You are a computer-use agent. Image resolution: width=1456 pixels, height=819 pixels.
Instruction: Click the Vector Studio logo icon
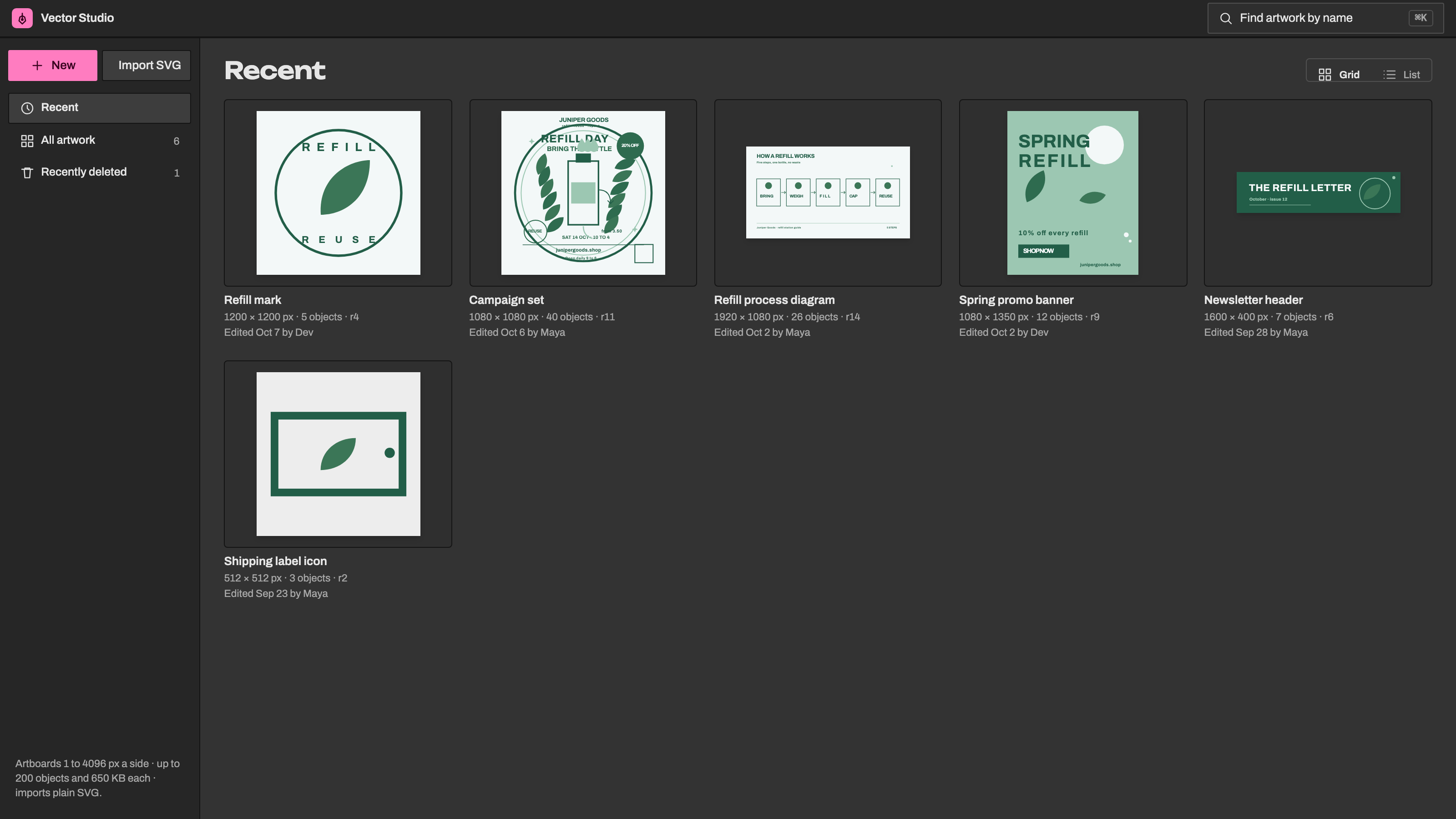click(22, 18)
